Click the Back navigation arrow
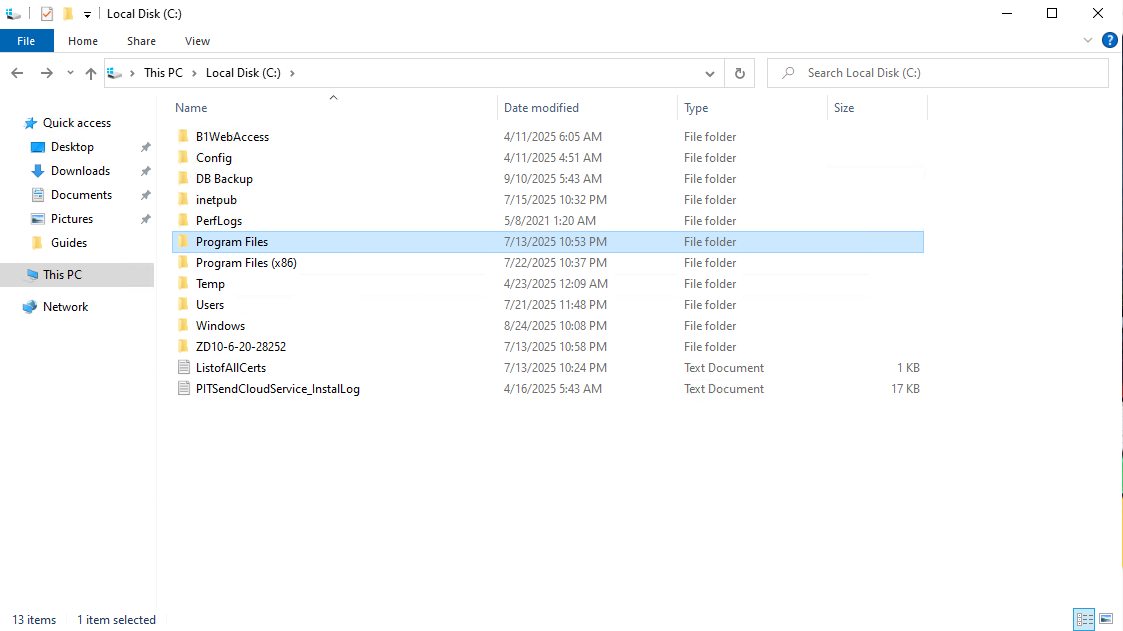Viewport: 1123px width, 631px height. pyautogui.click(x=17, y=73)
